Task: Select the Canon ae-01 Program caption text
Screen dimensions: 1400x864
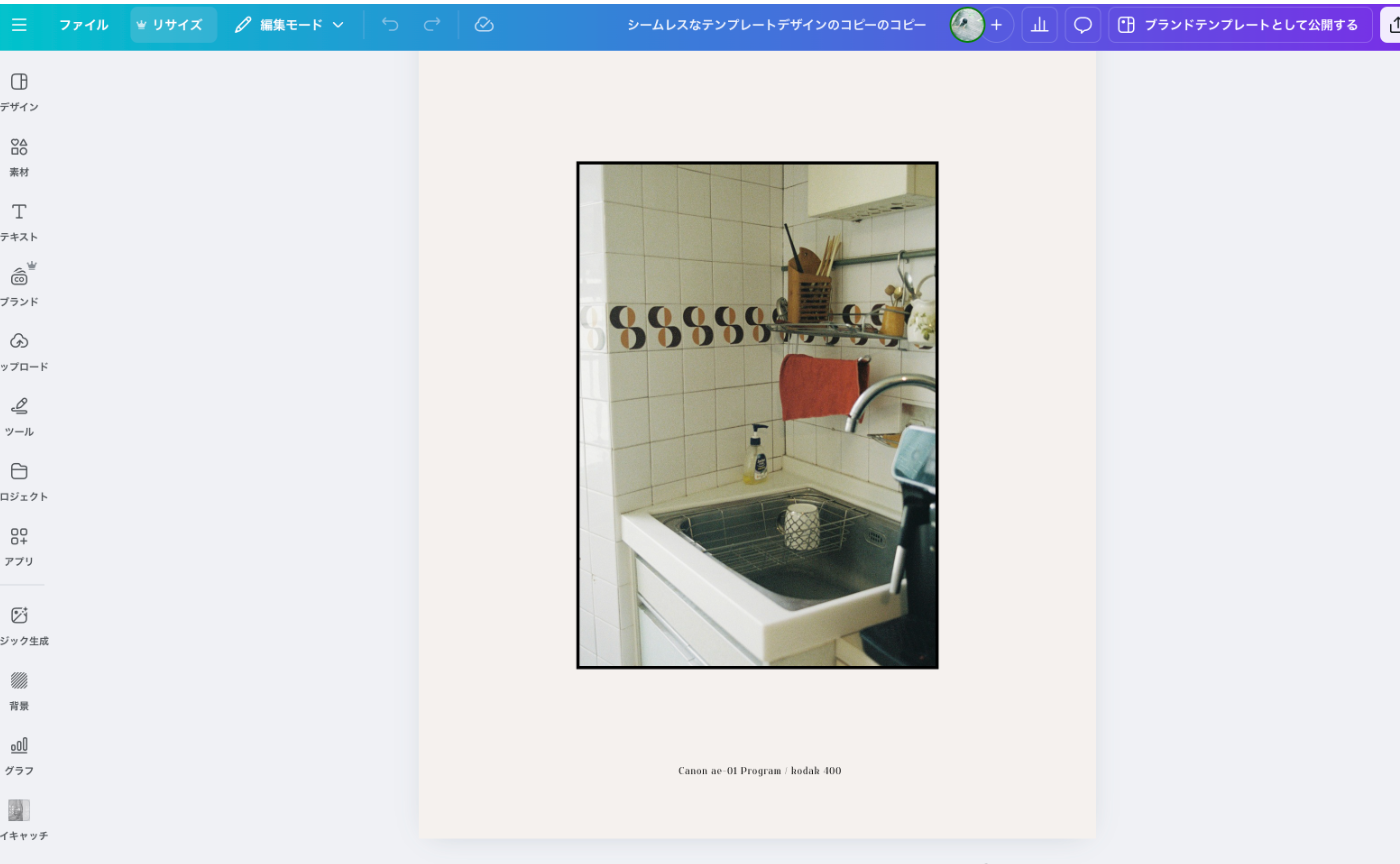Action: click(x=759, y=771)
